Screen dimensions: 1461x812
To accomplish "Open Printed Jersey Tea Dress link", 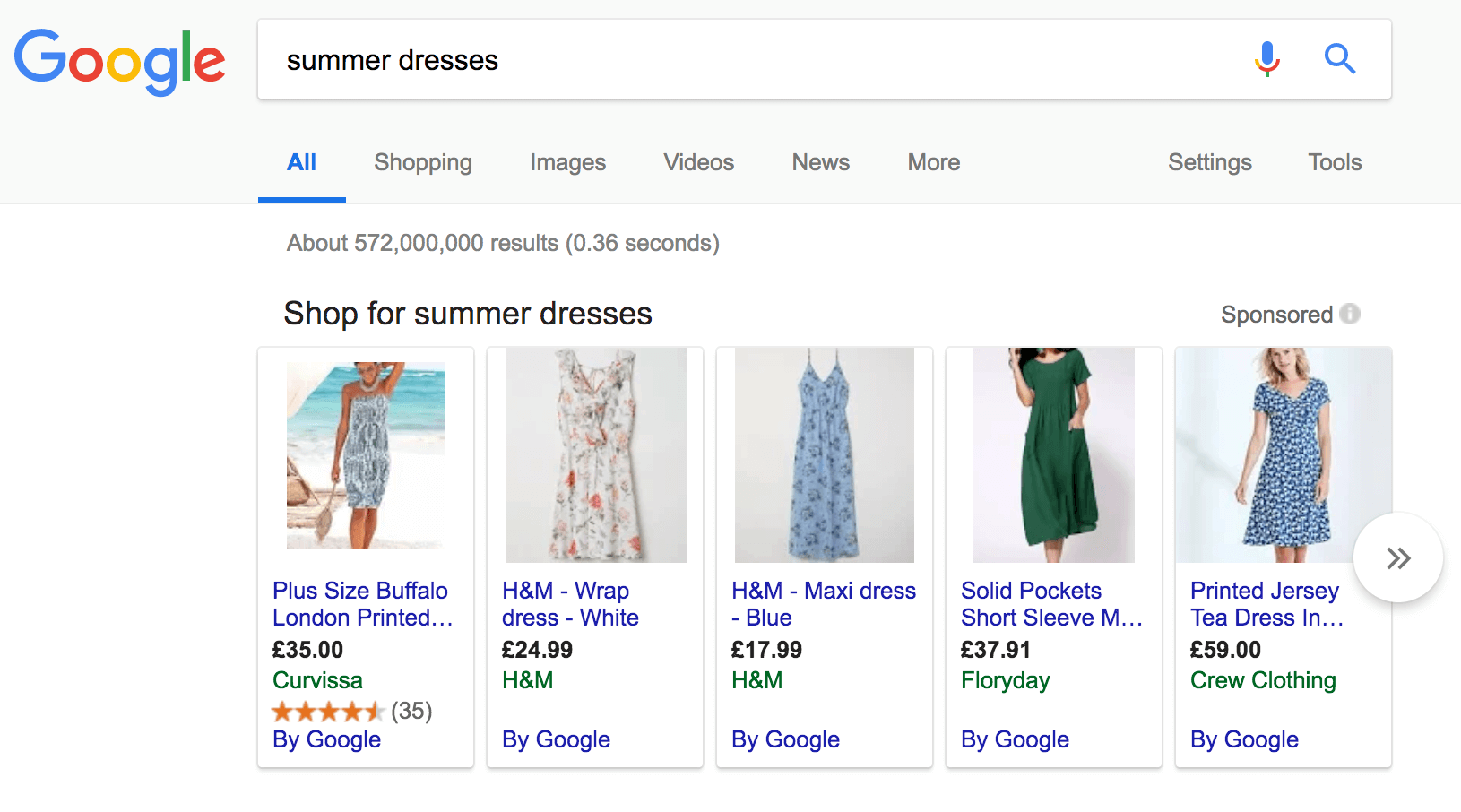I will [1267, 604].
